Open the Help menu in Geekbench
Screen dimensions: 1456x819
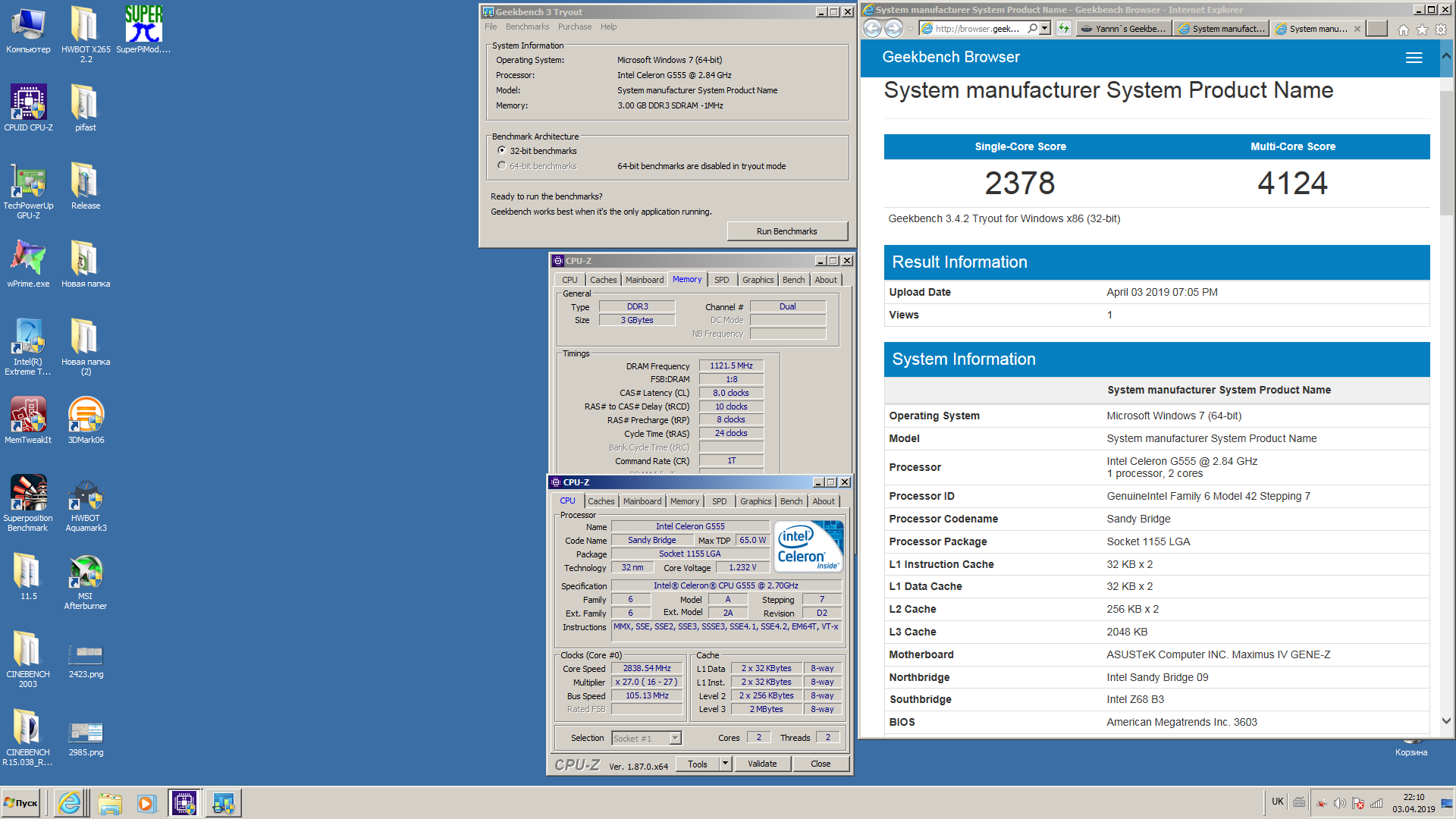click(x=608, y=27)
